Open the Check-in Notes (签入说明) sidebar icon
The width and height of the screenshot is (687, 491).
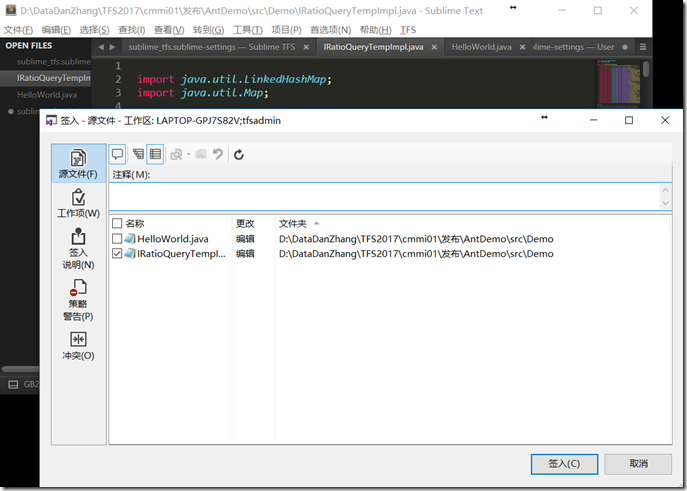tap(78, 248)
